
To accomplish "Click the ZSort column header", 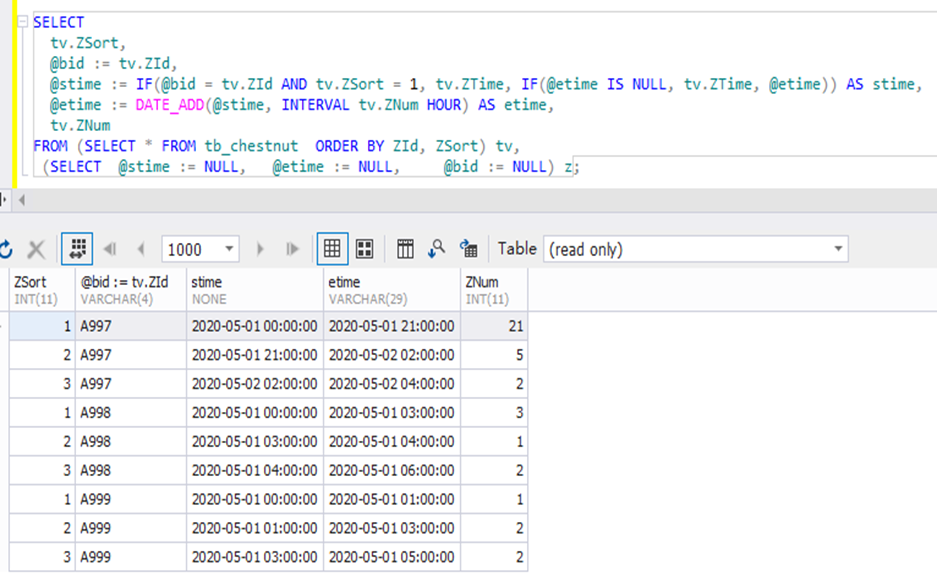I will (42, 289).
